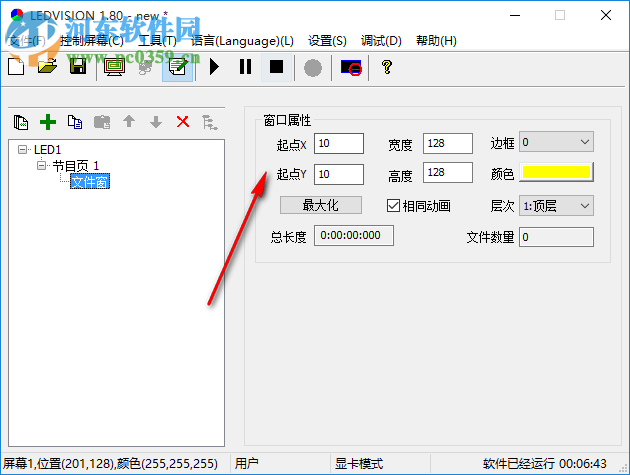Click the 高度 input field
The height and width of the screenshot is (475, 630).
click(448, 173)
